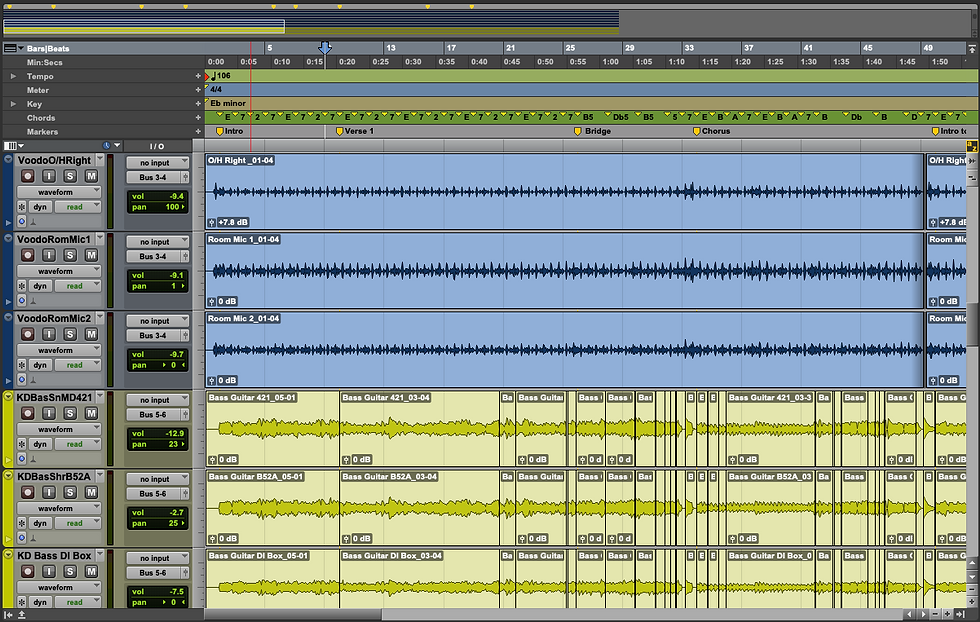Mute the VoodoO/HRight track
The image size is (980, 622).
(x=91, y=176)
